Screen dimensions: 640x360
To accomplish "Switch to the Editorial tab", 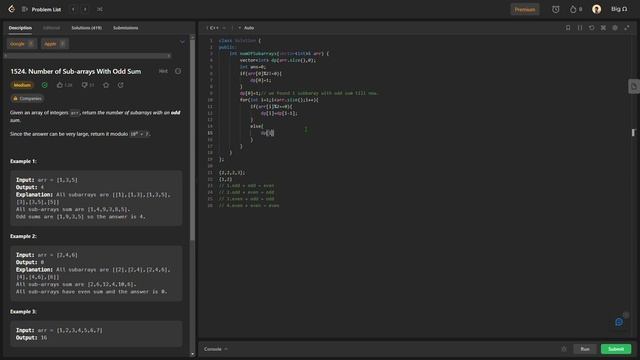I will pos(51,28).
